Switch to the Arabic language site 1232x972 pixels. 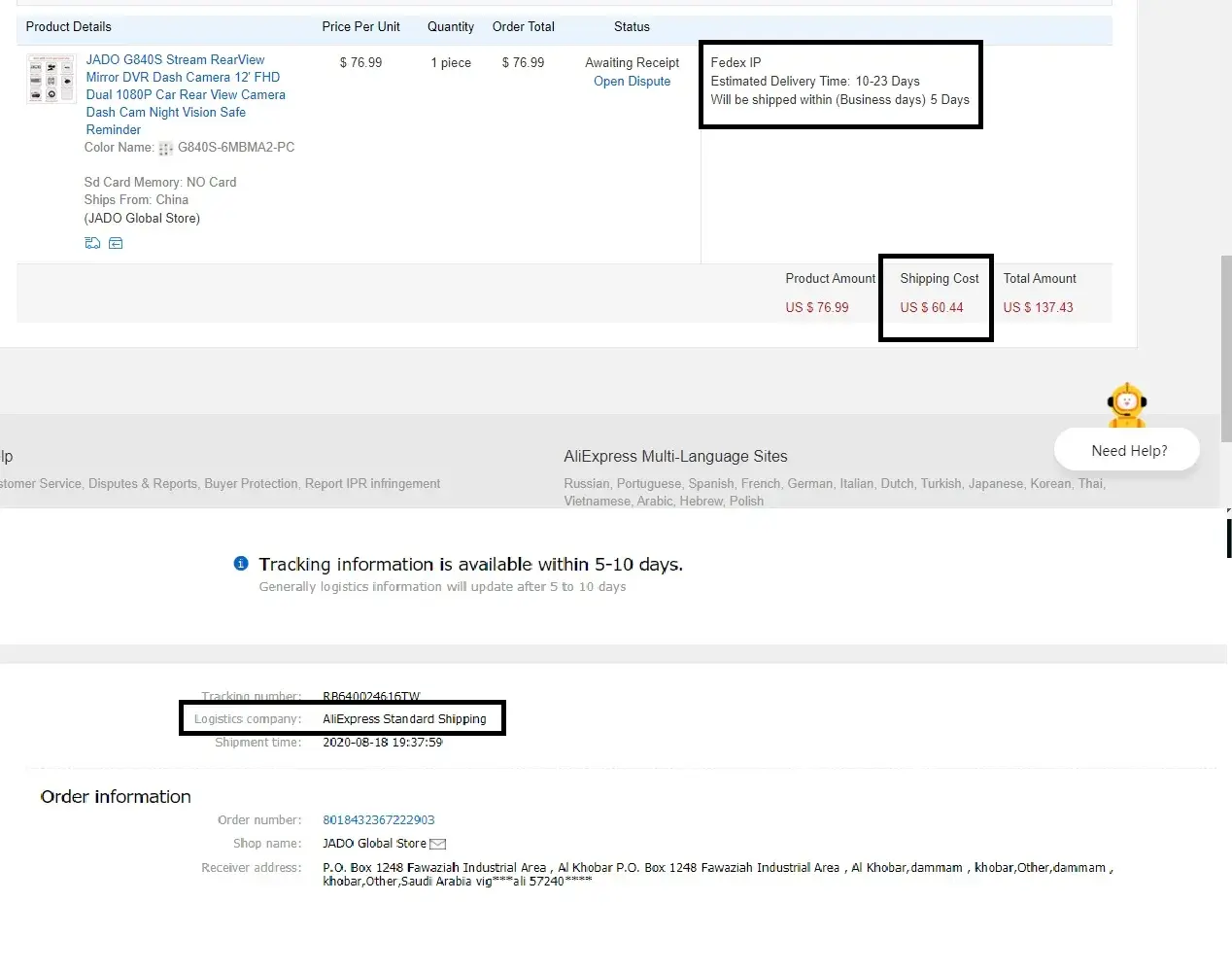[x=655, y=501]
